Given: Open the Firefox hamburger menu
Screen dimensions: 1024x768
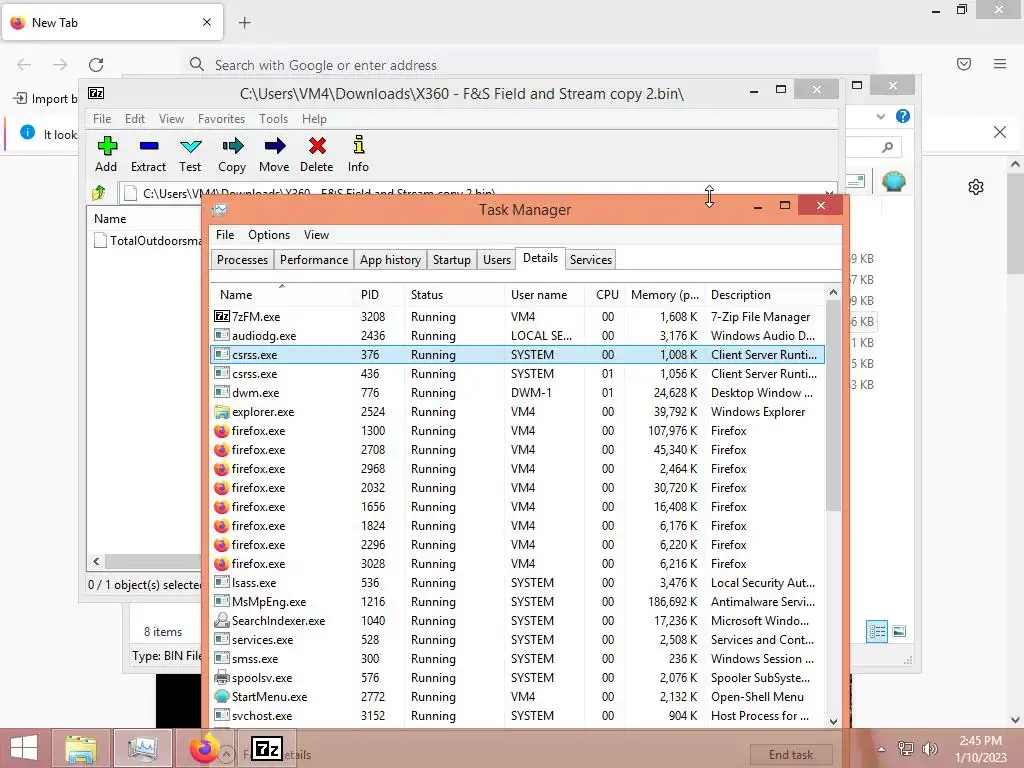Looking at the screenshot, I should tap(1000, 64).
